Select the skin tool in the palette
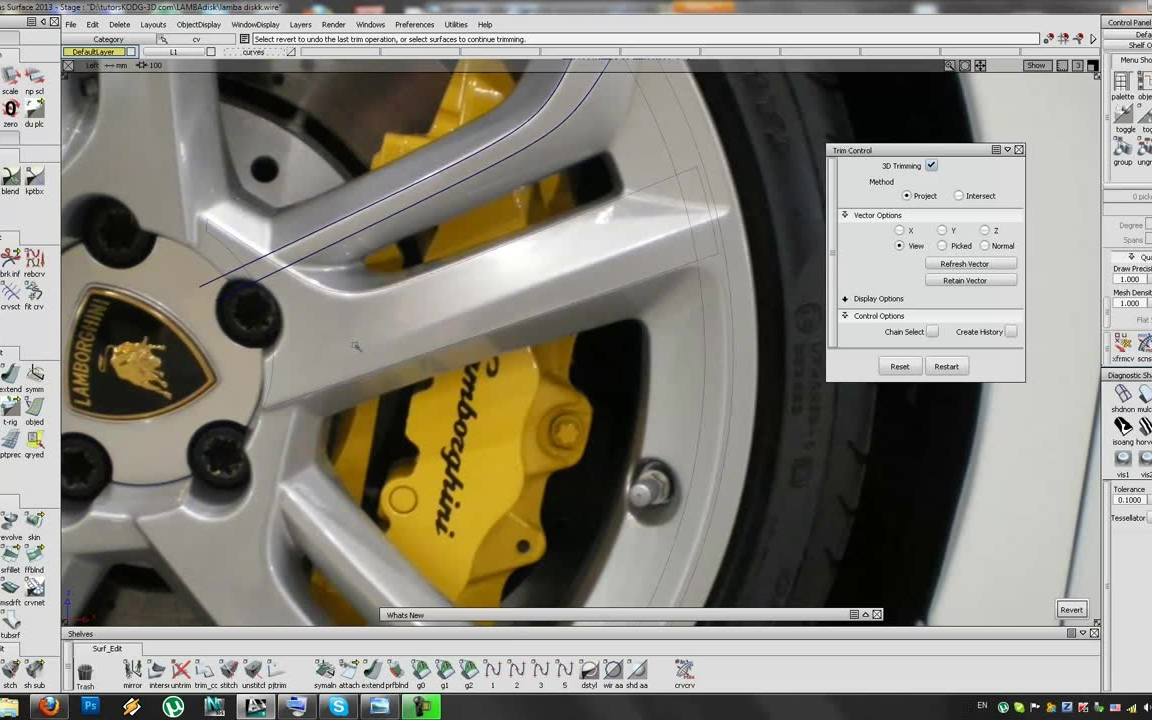 35,520
